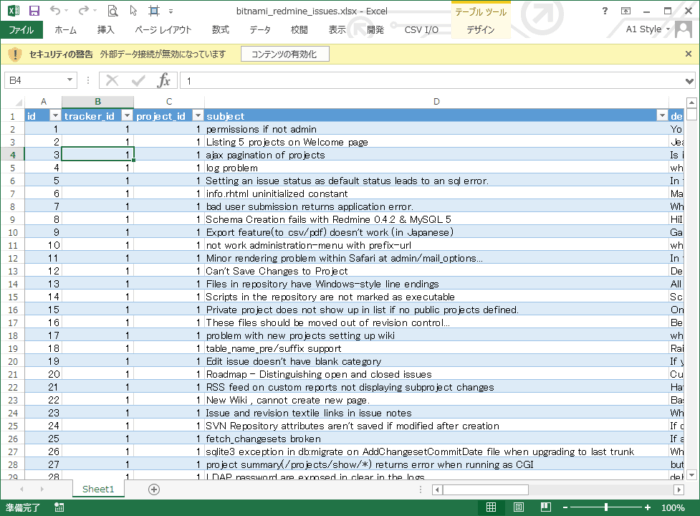Open the Help question mark icon
This screenshot has height=516, width=700.
click(x=604, y=11)
